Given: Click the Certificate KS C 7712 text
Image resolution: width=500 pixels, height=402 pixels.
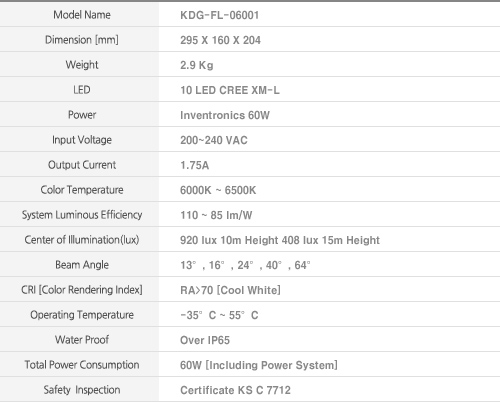Looking at the screenshot, I should pyautogui.click(x=235, y=390).
